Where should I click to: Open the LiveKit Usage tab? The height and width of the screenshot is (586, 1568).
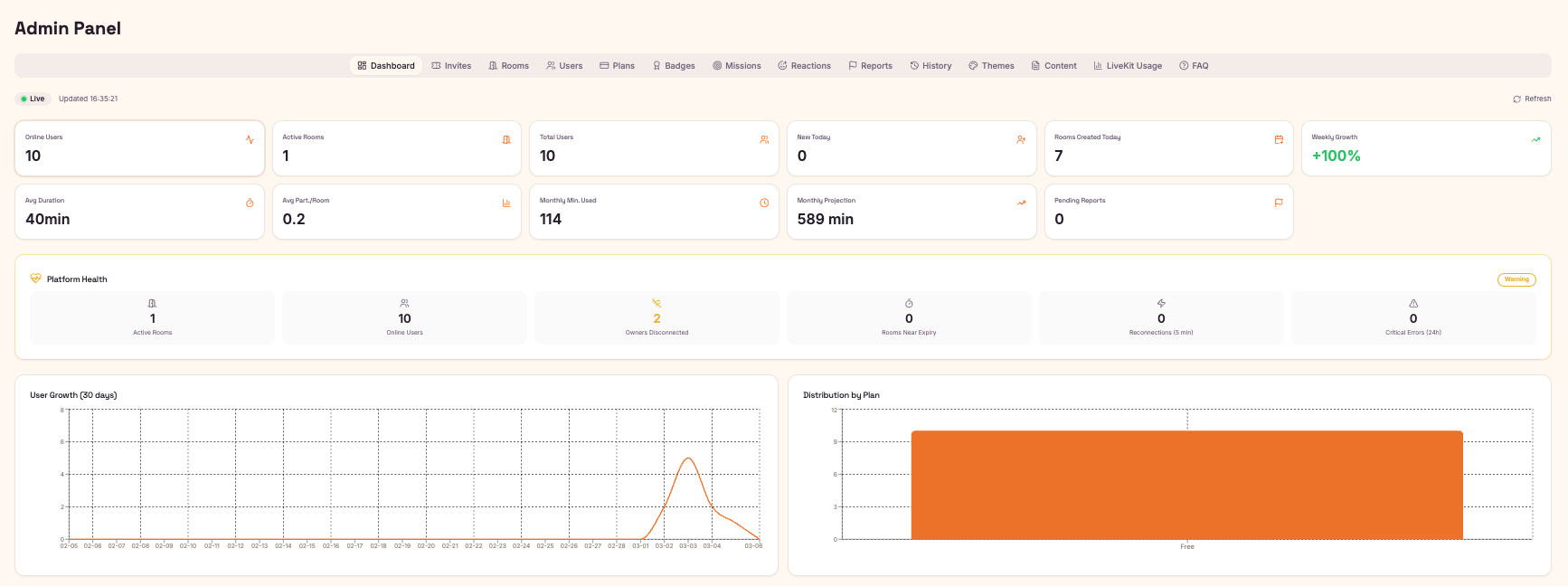(1128, 65)
